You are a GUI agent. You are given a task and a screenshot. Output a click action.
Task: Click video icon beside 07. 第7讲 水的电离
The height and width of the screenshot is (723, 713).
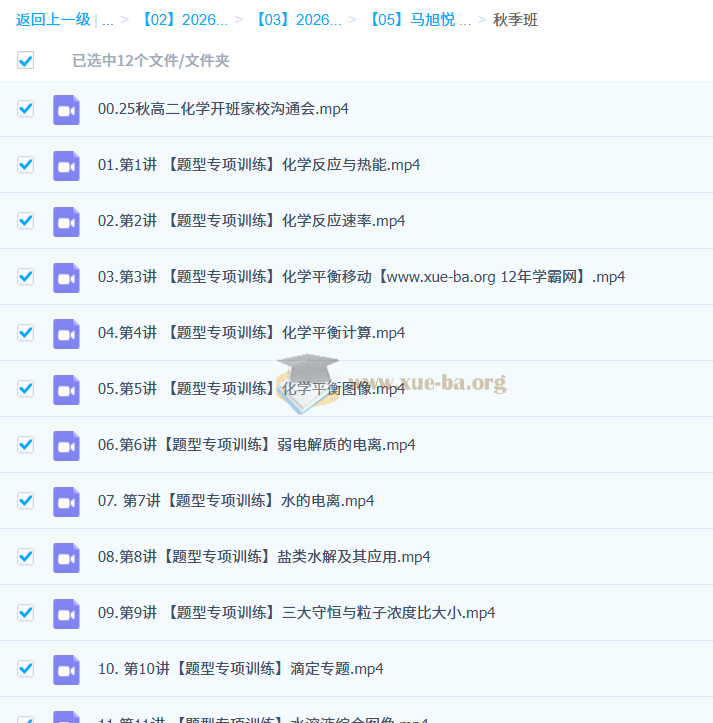66,501
